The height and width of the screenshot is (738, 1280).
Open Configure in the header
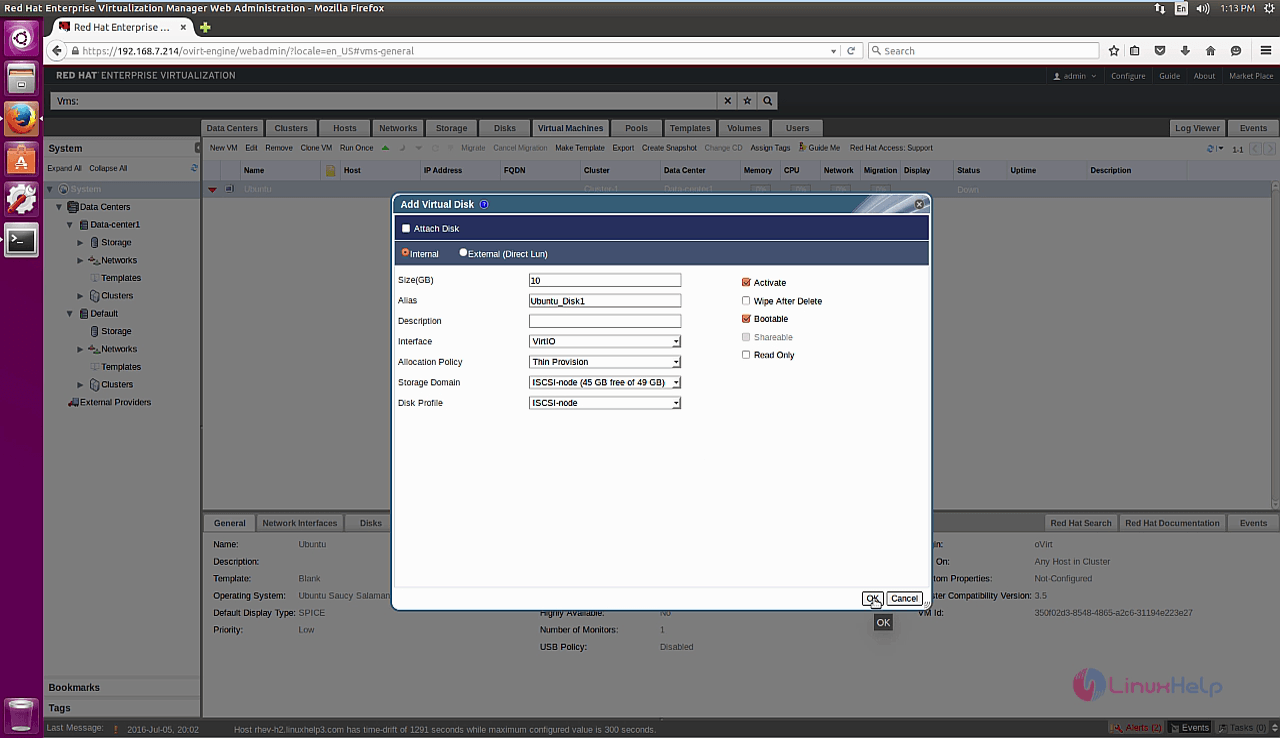tap(1128, 76)
